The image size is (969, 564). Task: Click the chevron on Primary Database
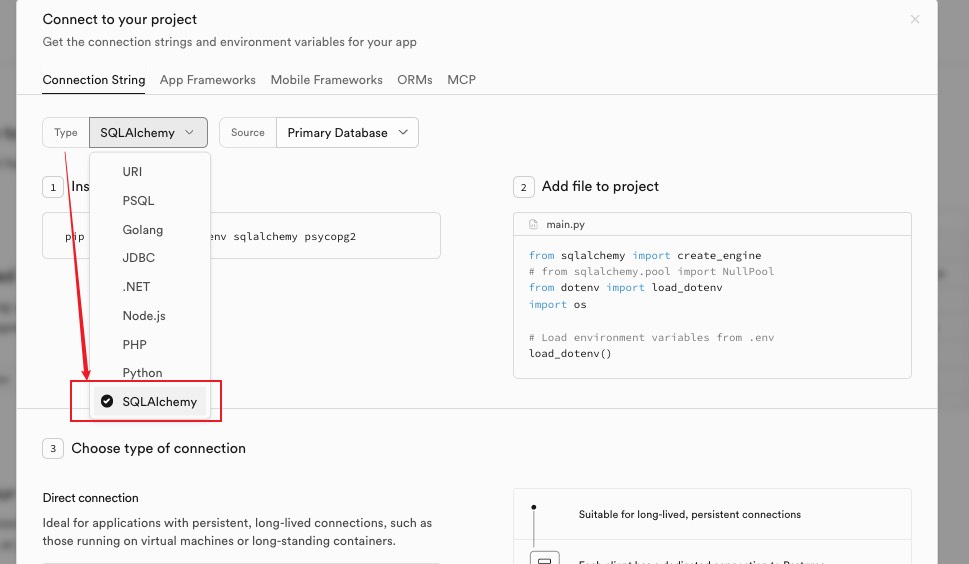tap(403, 133)
